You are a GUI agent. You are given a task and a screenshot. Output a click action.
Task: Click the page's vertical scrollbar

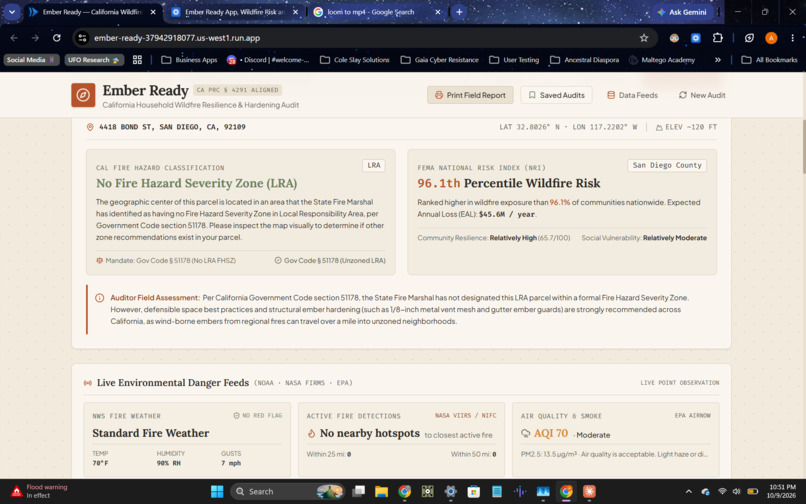803,147
